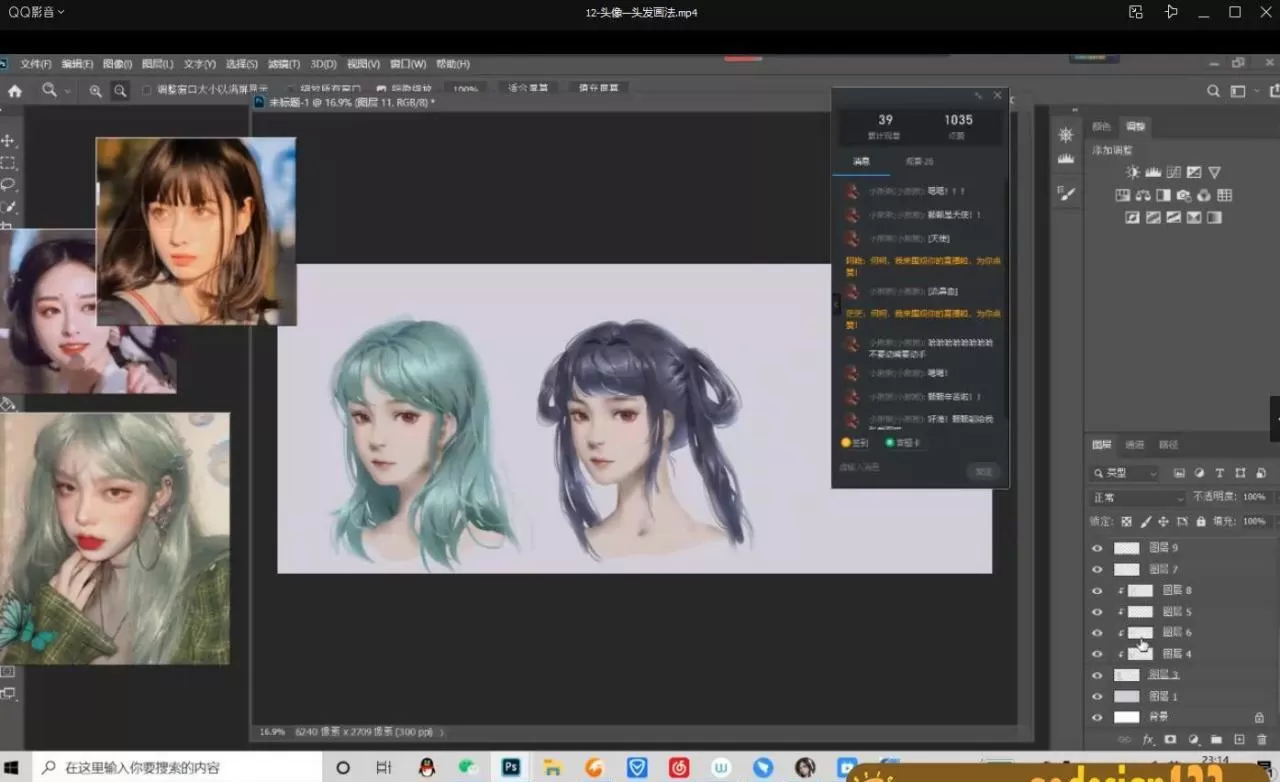Click the layer style fx icon

[x=1147, y=740]
